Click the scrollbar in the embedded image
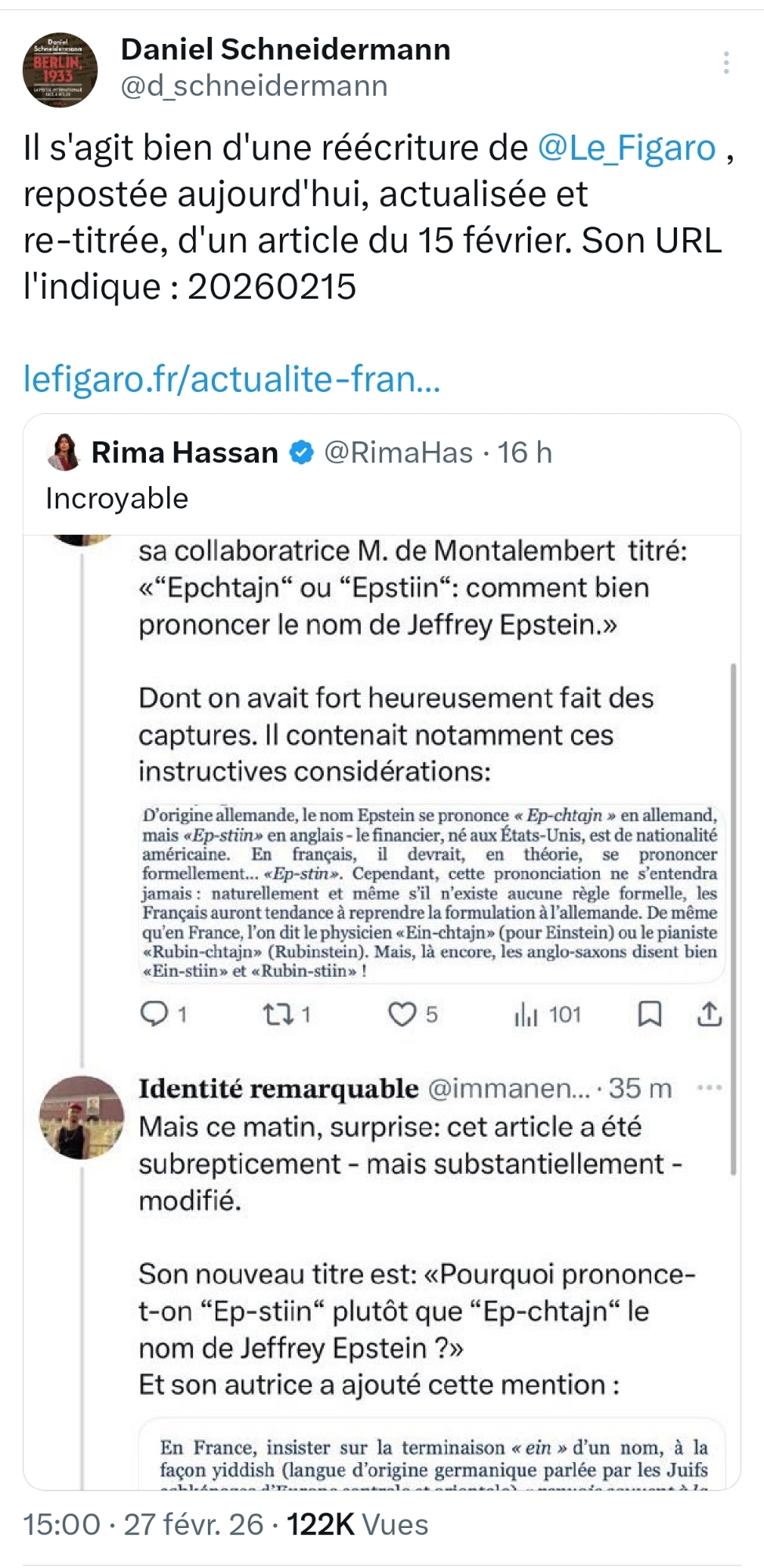Screen dimensions: 764x1568 [733, 917]
